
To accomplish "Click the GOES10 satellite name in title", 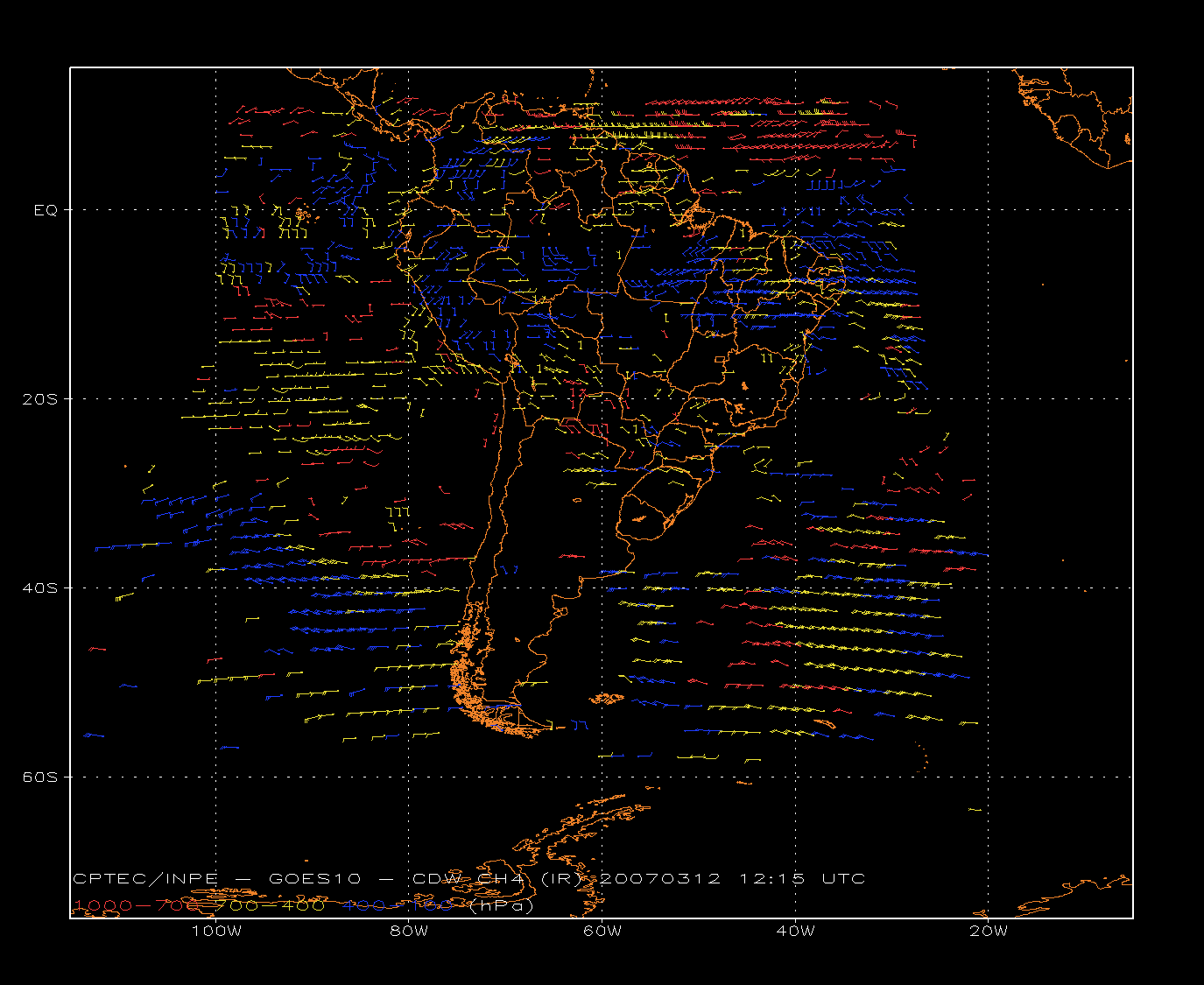I will coord(313,878).
